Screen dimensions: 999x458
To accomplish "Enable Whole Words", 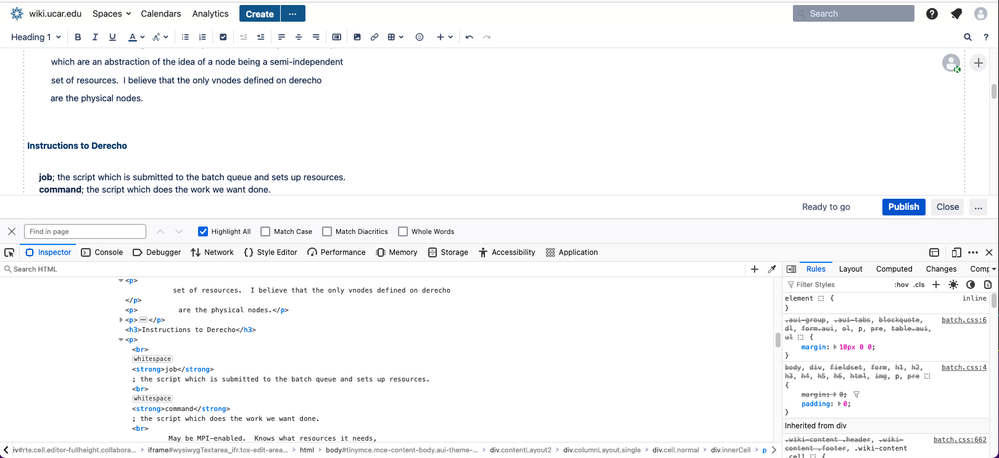I will (x=403, y=231).
